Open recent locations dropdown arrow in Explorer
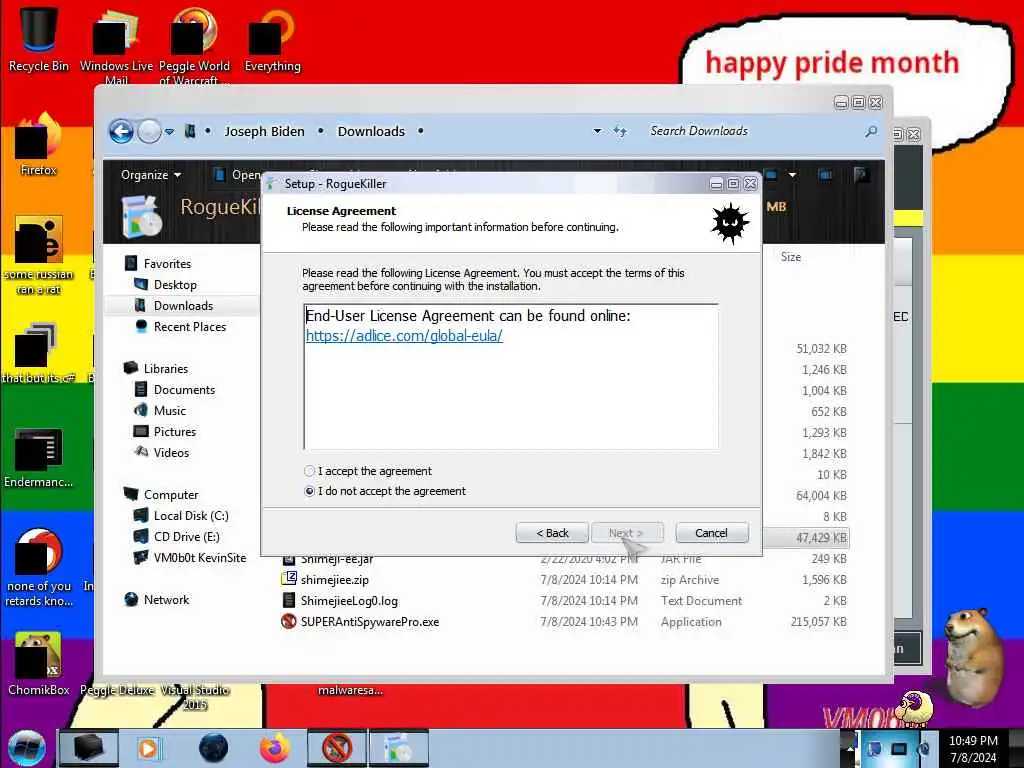1024x768 pixels. pyautogui.click(x=170, y=131)
